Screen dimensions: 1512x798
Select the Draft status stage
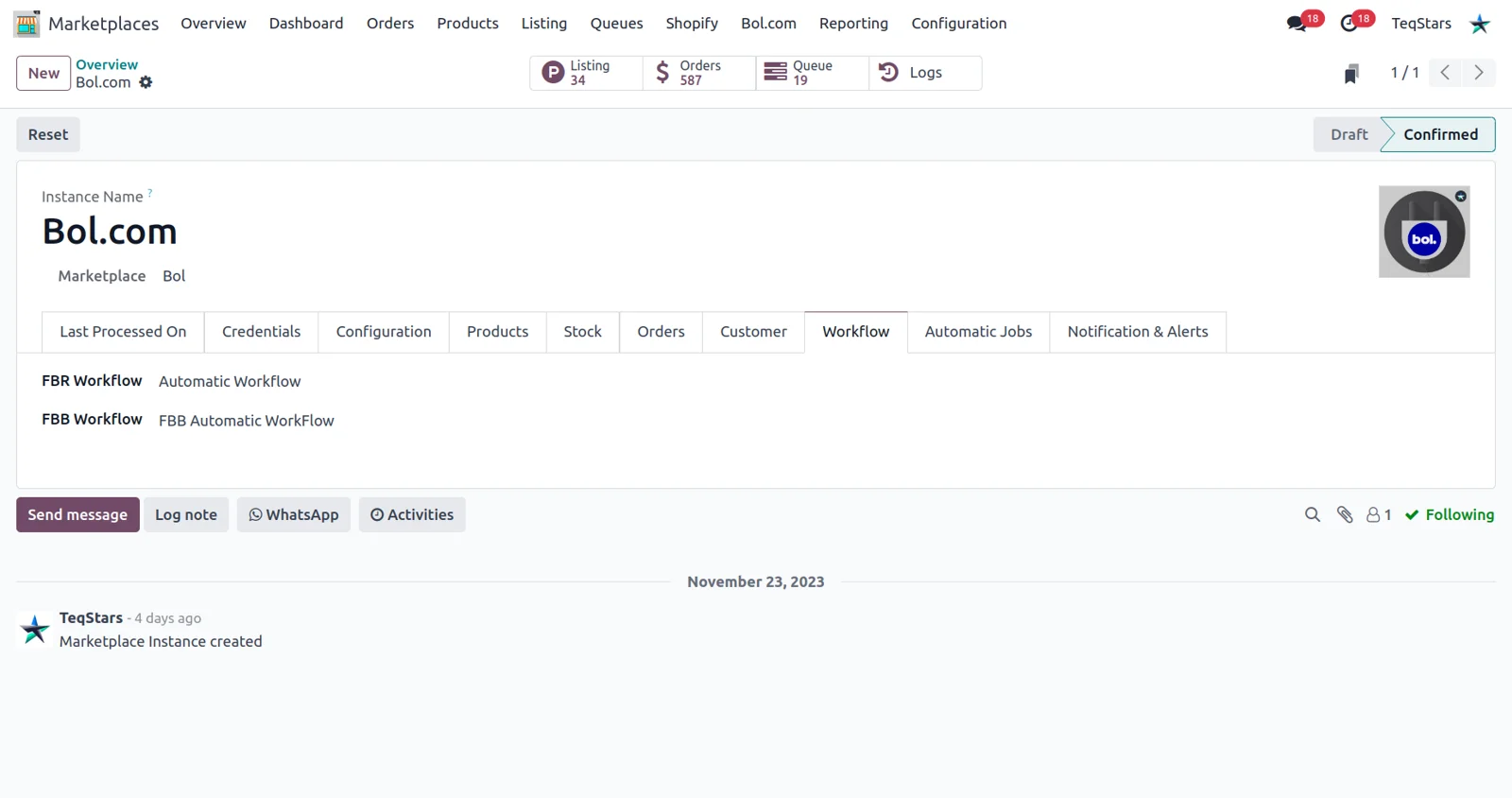pos(1349,134)
